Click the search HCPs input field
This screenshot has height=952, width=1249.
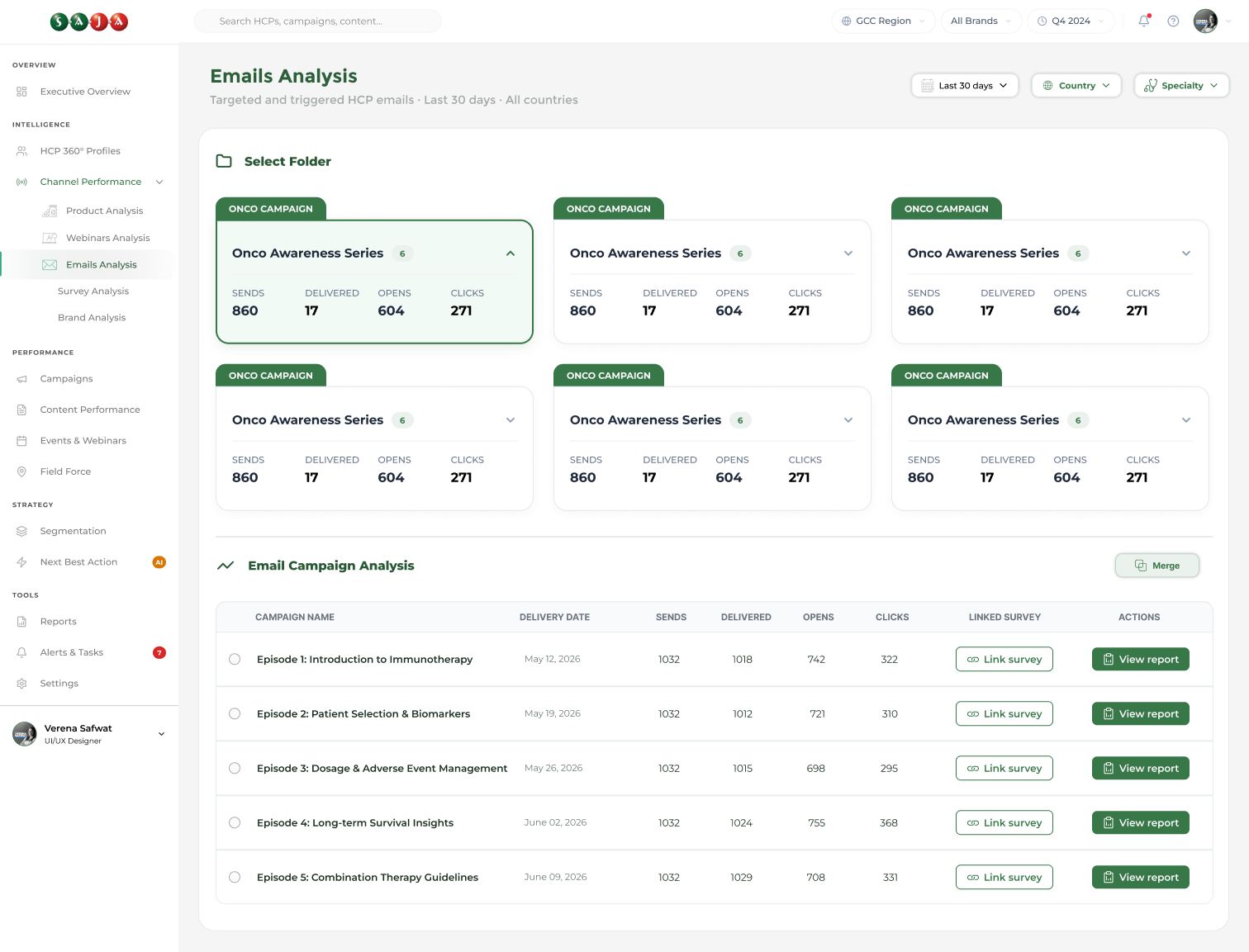318,21
